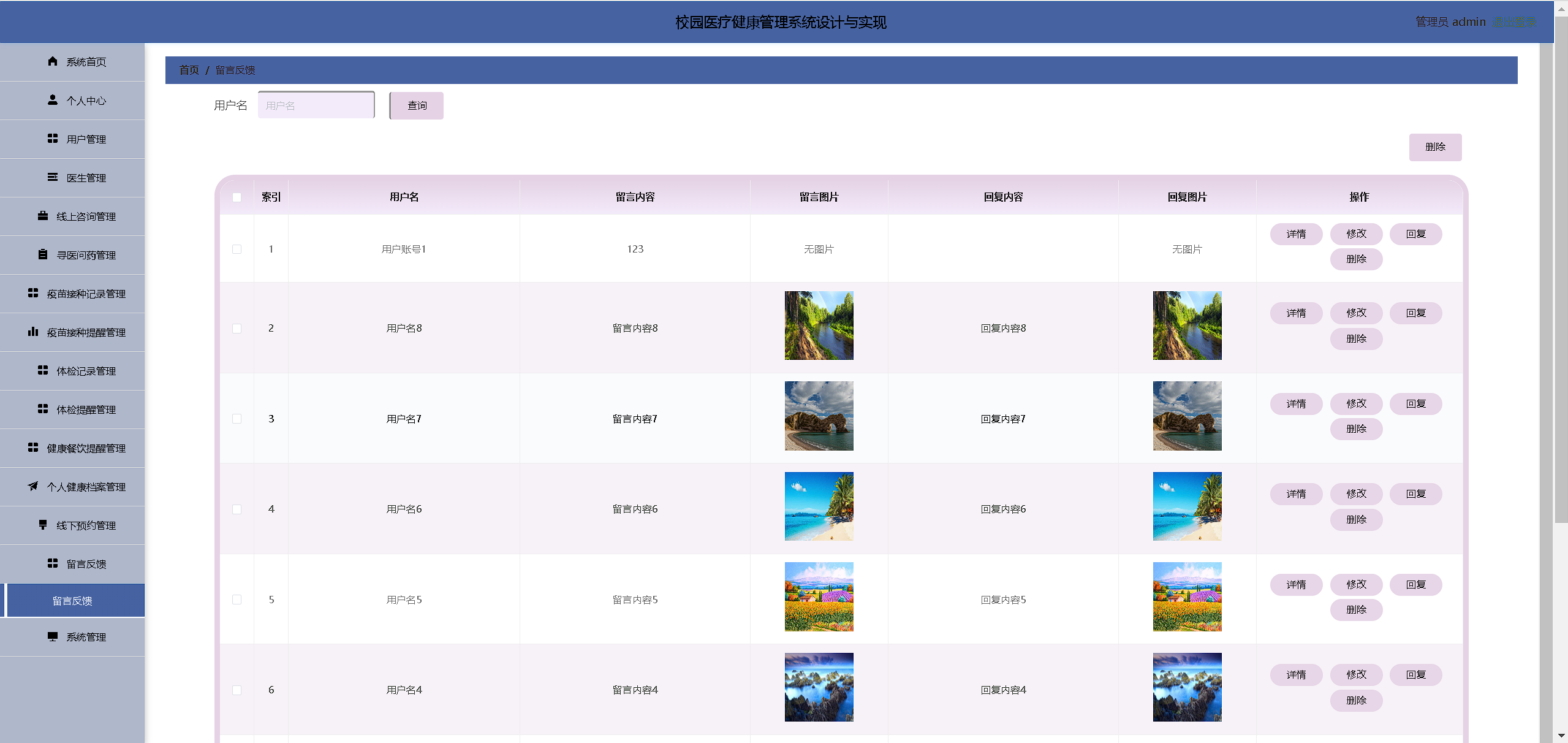Toggle the select-all checkbox in table header
Image resolution: width=1568 pixels, height=743 pixels.
click(237, 197)
